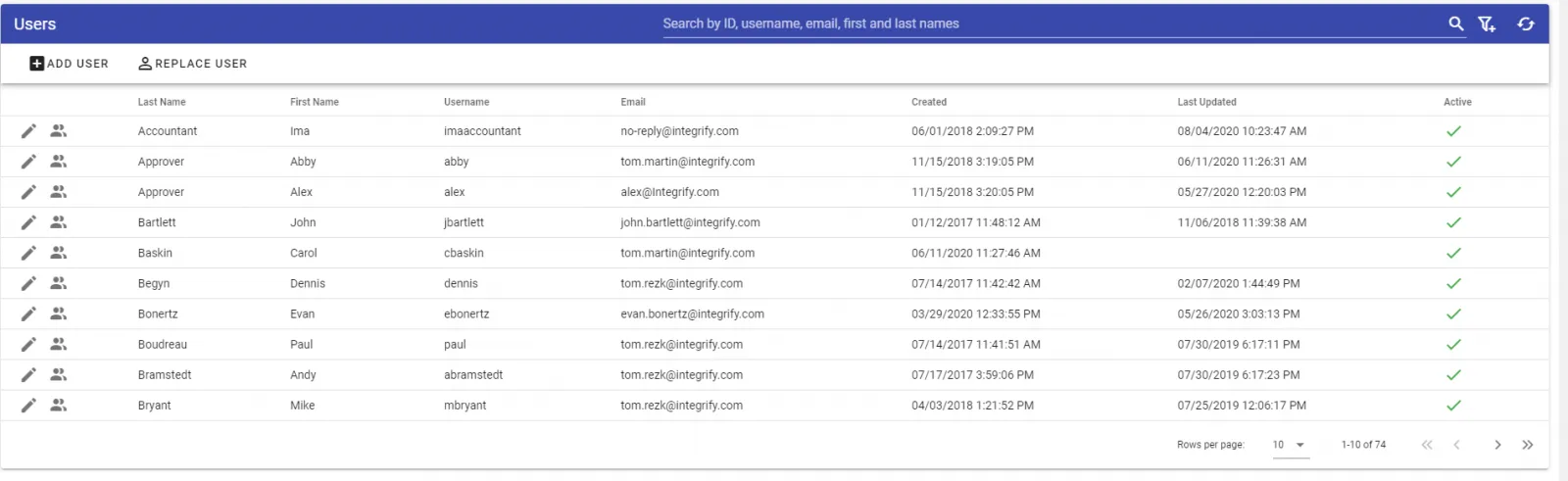The width and height of the screenshot is (1568, 481).
Task: Open the add filter icon
Action: coord(1487,24)
